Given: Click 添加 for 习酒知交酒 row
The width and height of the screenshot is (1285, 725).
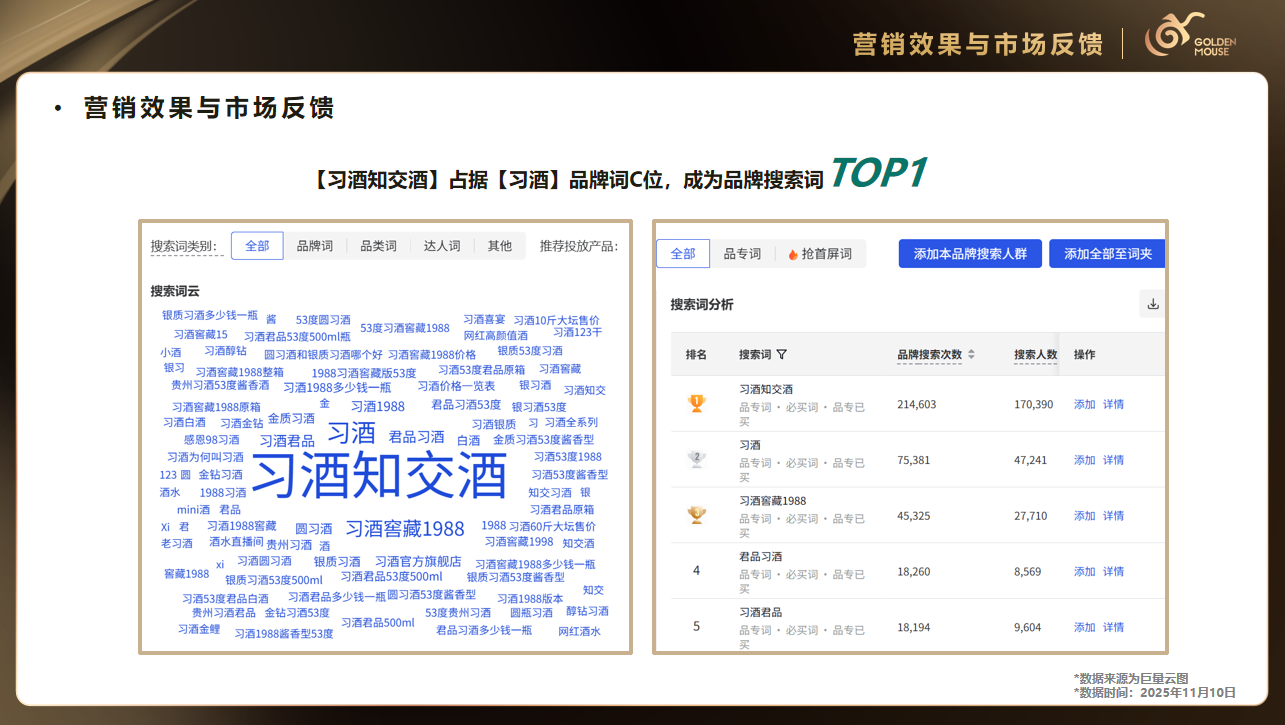Looking at the screenshot, I should pyautogui.click(x=1084, y=404).
